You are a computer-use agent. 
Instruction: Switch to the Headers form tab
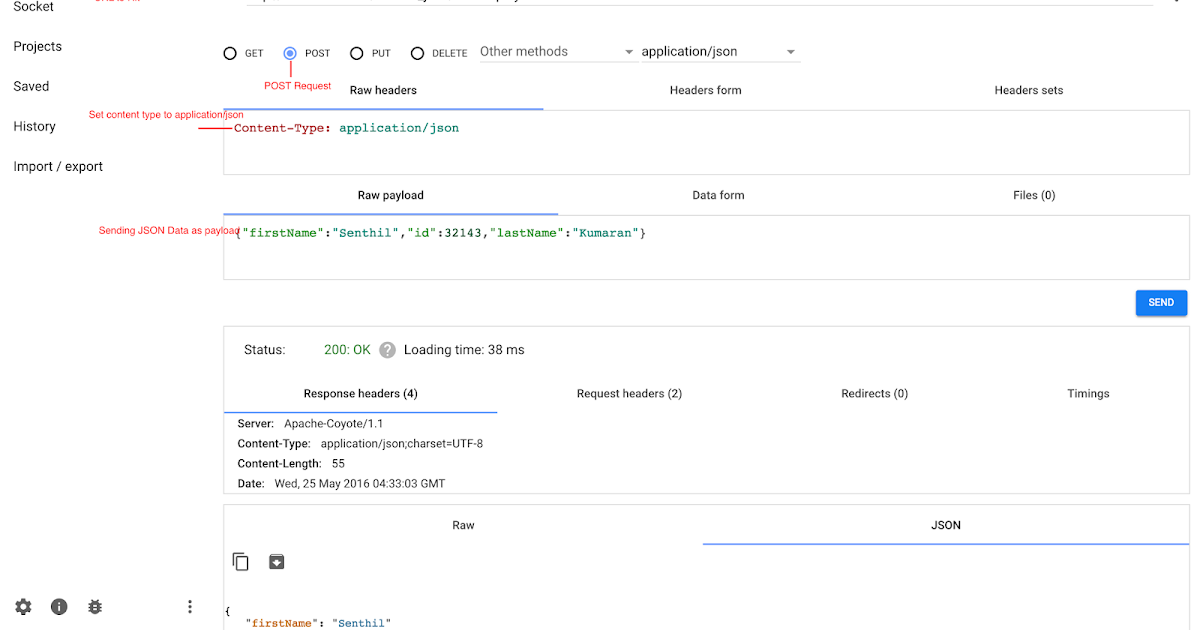click(705, 90)
